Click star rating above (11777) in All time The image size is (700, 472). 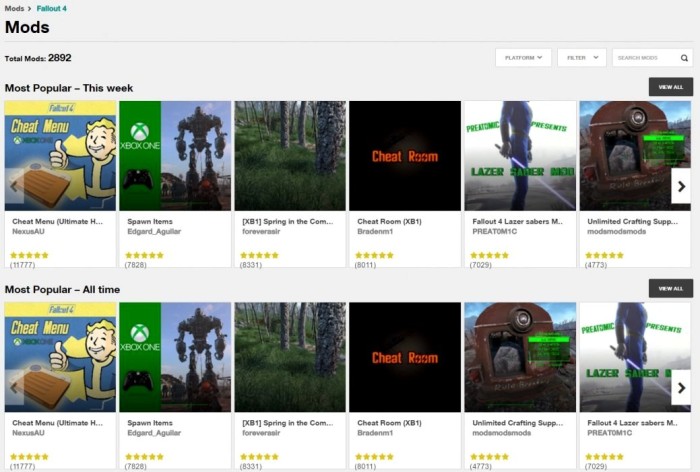[x=29, y=457]
